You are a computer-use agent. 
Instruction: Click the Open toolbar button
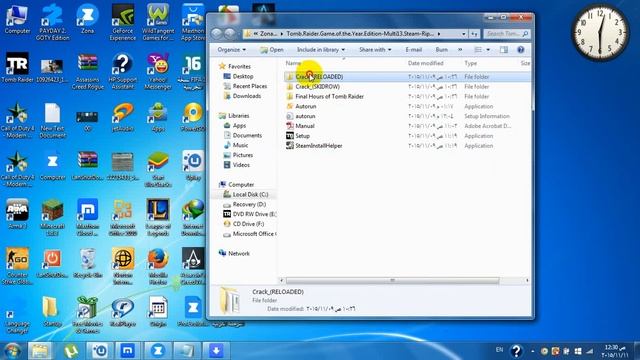pos(272,50)
